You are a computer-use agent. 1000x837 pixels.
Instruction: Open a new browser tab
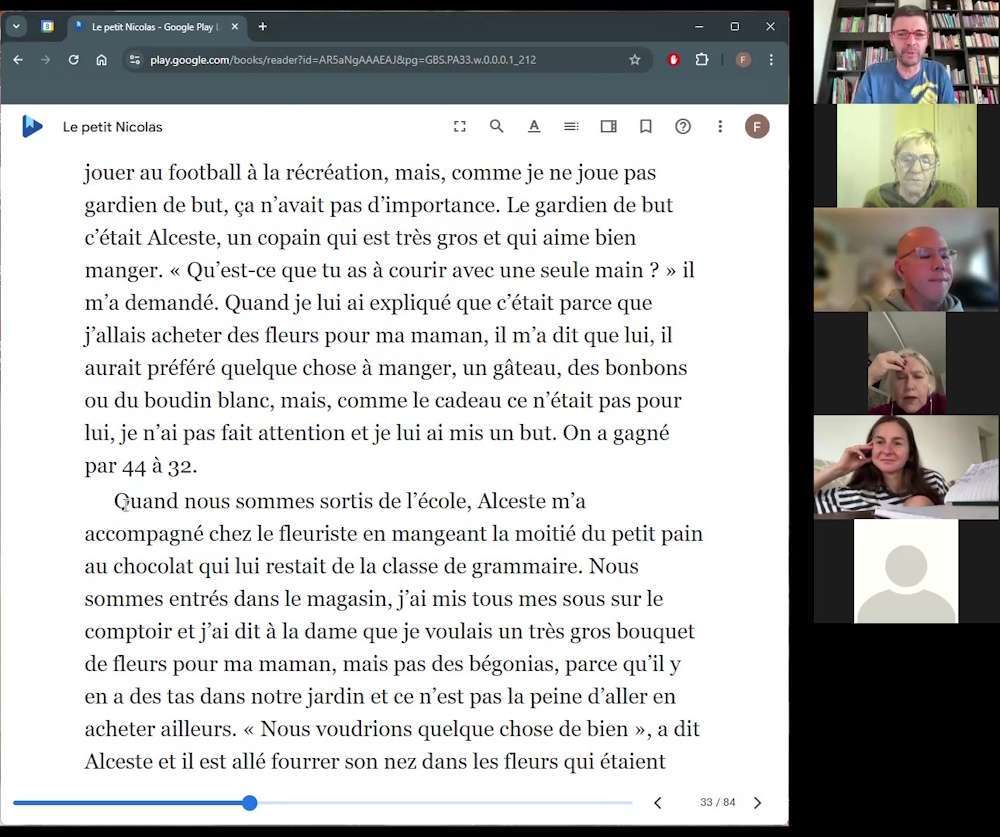(262, 27)
